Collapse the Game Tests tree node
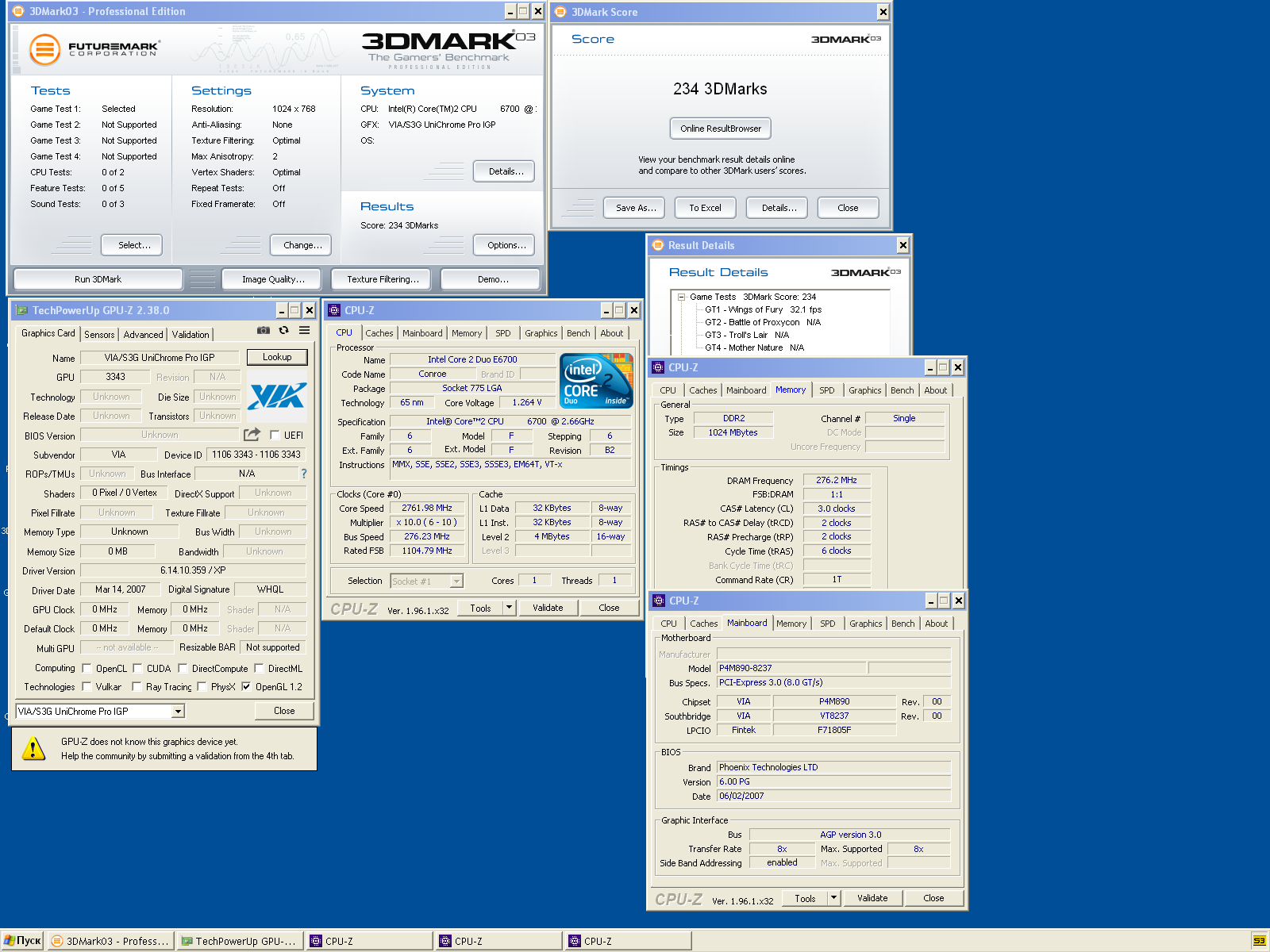The height and width of the screenshot is (952, 1270). tap(681, 297)
